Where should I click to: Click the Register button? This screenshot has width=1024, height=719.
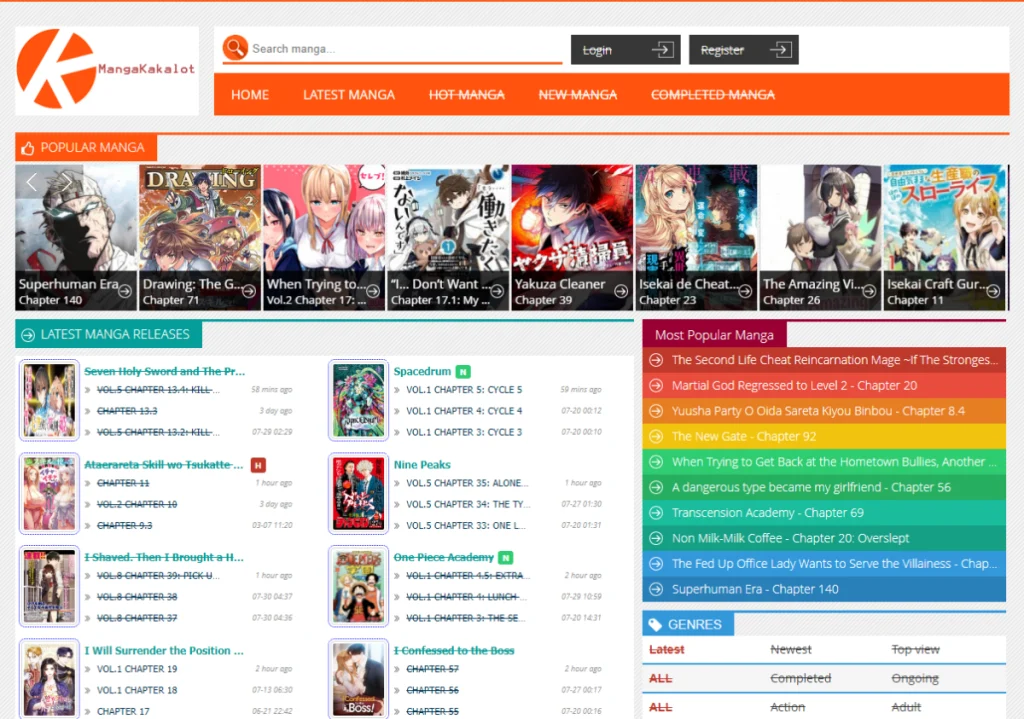coord(744,50)
